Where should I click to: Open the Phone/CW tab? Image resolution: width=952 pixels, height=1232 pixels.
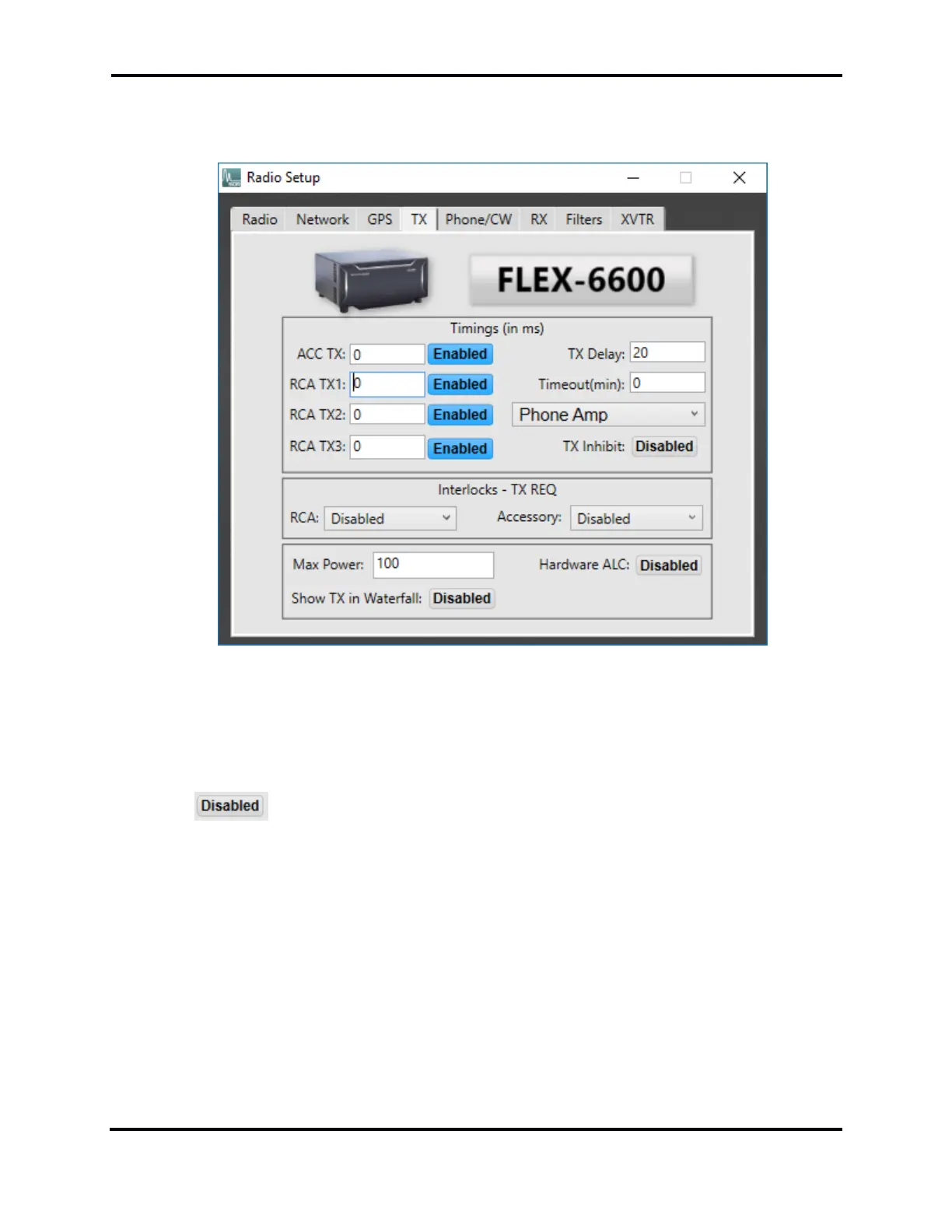[478, 219]
